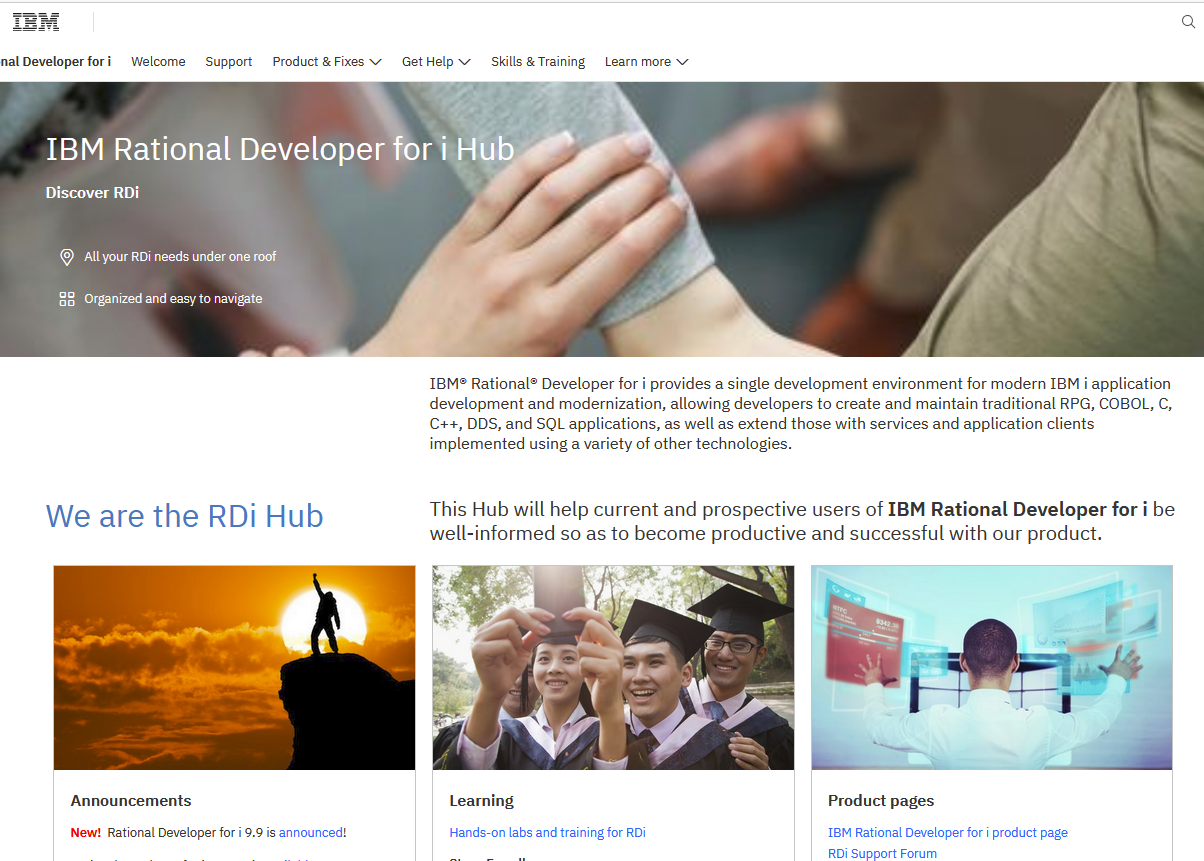Click the red 'New!' label
The height and width of the screenshot is (861, 1204).
(86, 832)
